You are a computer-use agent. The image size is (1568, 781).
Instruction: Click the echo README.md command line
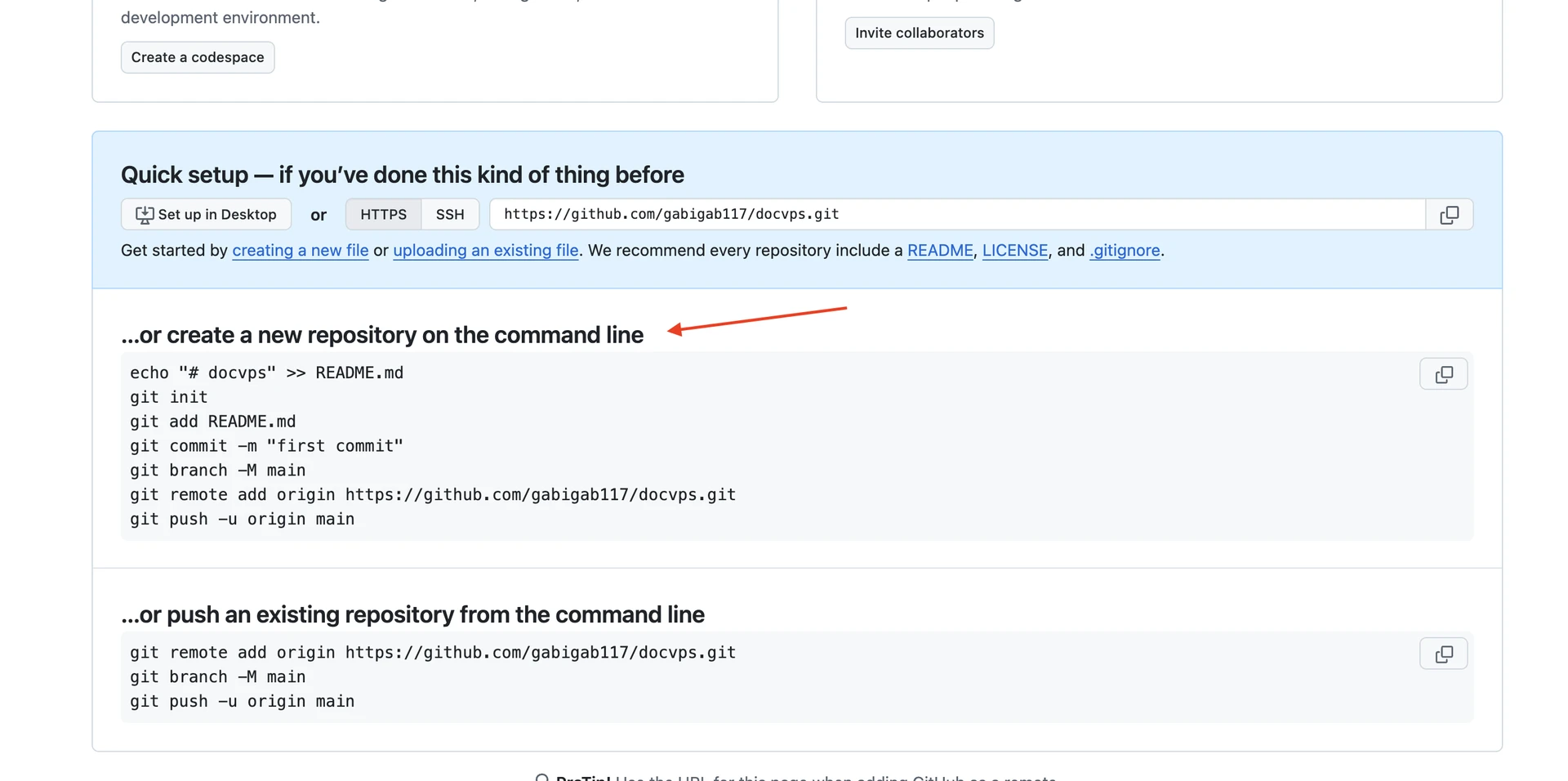pyautogui.click(x=266, y=373)
